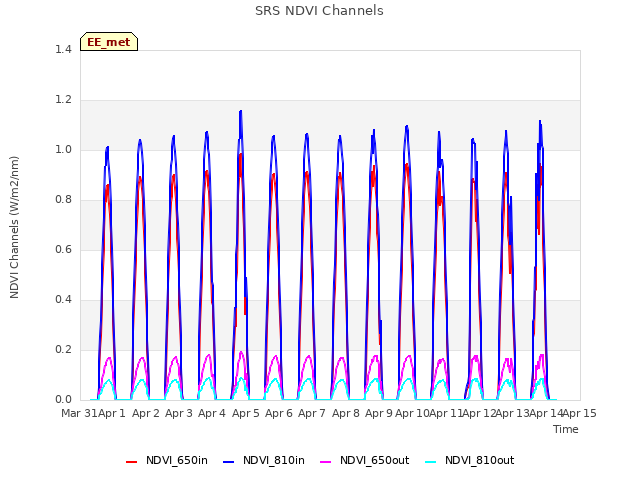This screenshot has width=640, height=480.
Task: Click the Apr 7 x-axis label
Action: 312,413
